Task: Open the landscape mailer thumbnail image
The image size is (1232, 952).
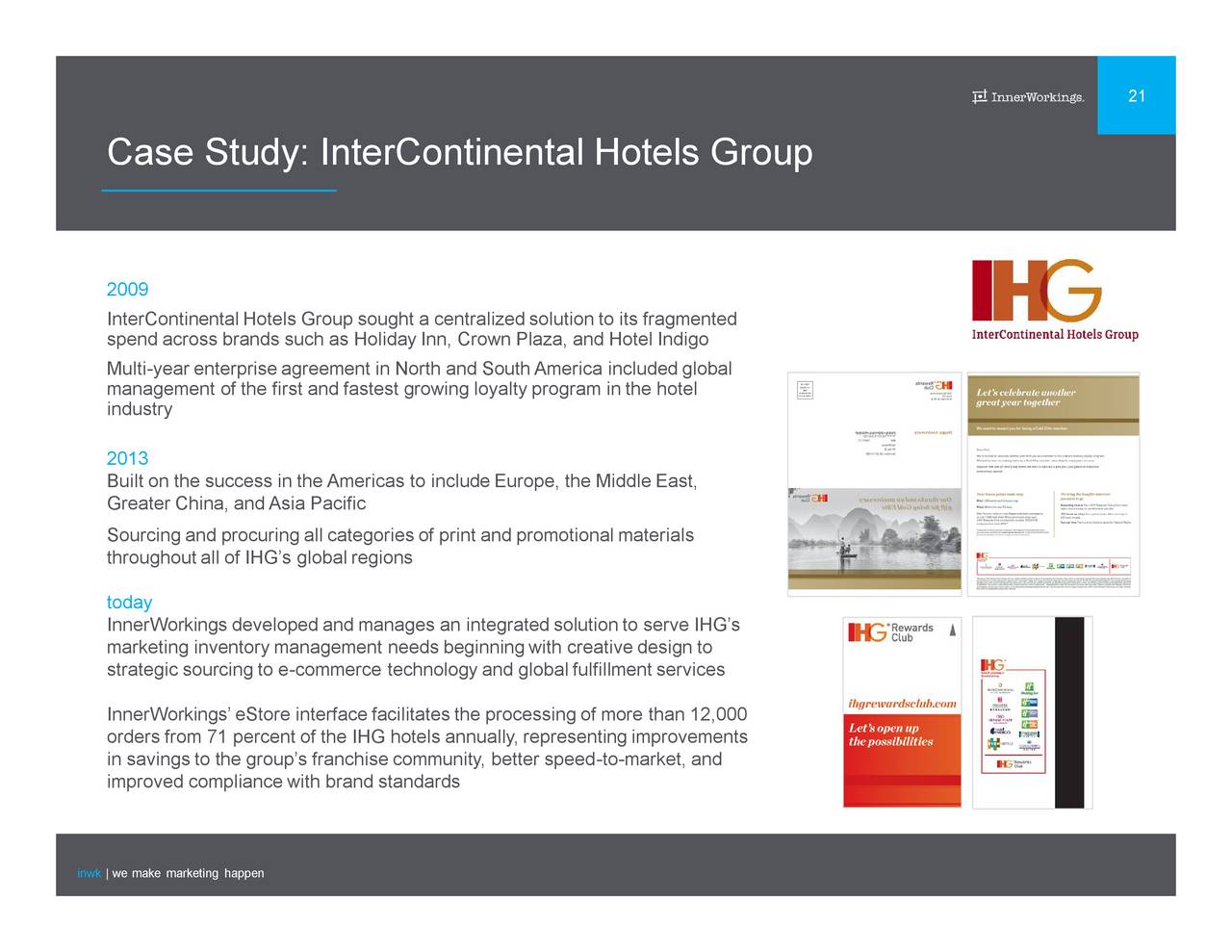Action: pos(875,484)
